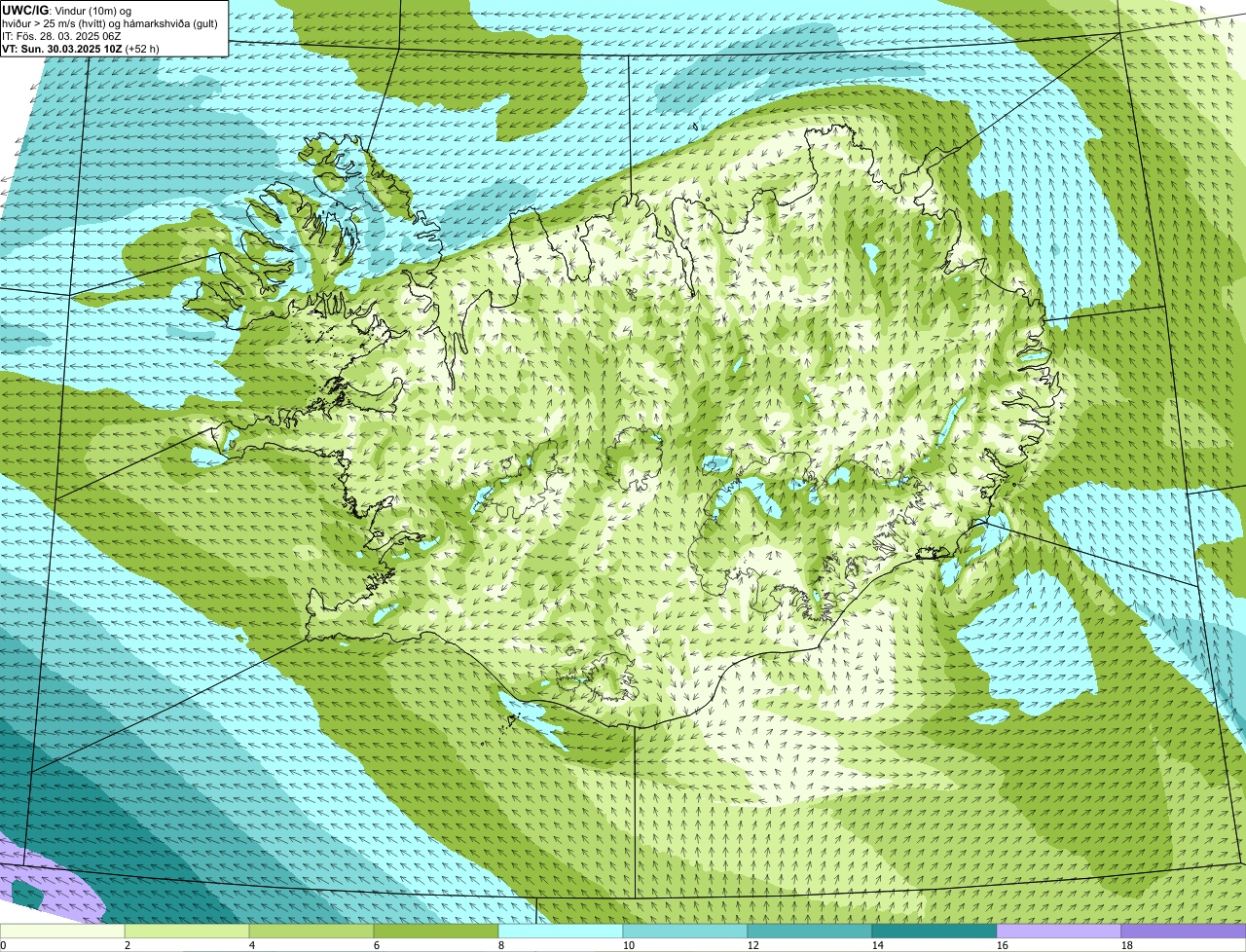The height and width of the screenshot is (952, 1246).
Task: Click the valid time 'VT: Sun. 30.03.2025 10Z'
Action: (x=61, y=49)
